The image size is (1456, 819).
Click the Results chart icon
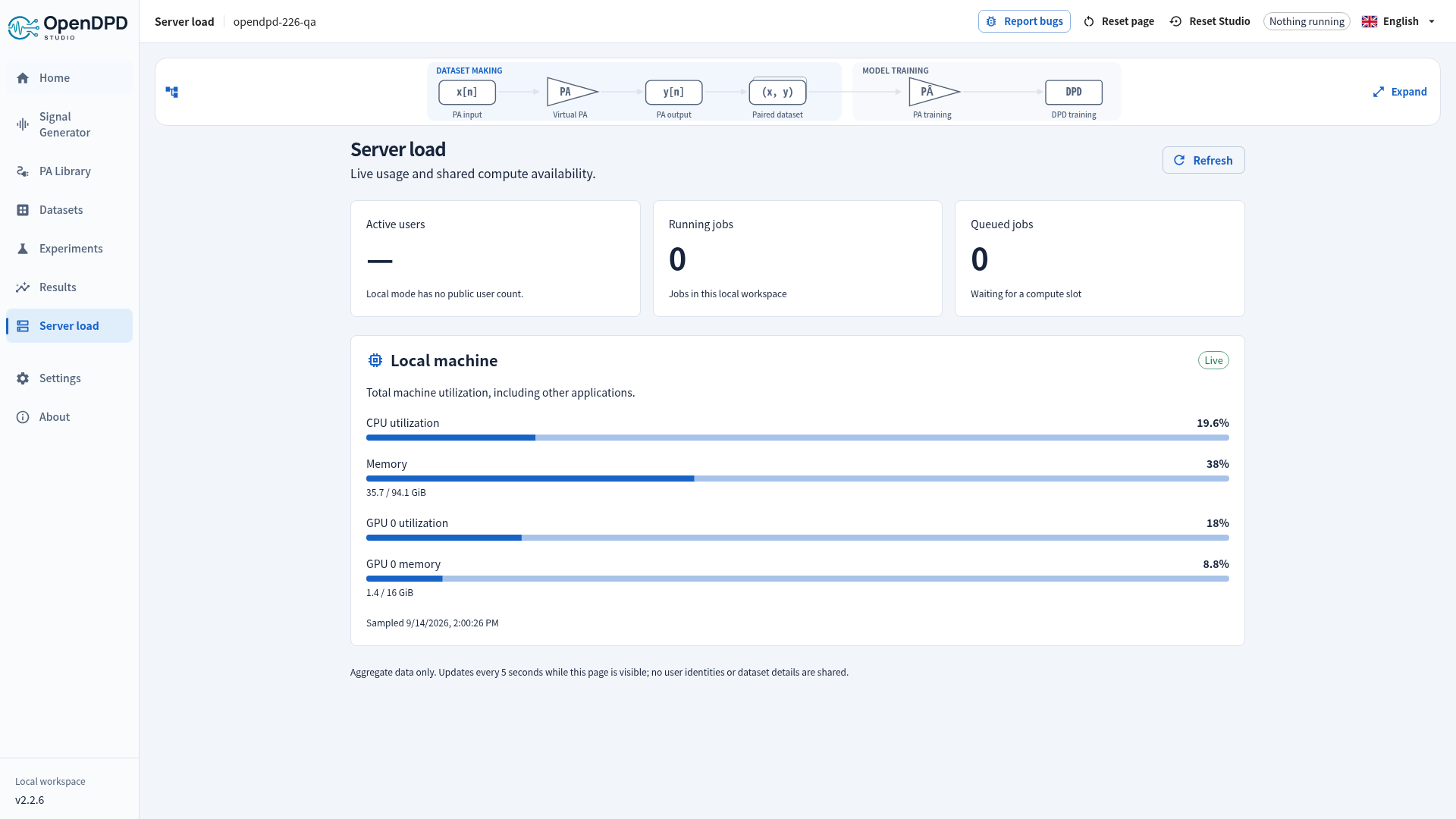[x=23, y=287]
